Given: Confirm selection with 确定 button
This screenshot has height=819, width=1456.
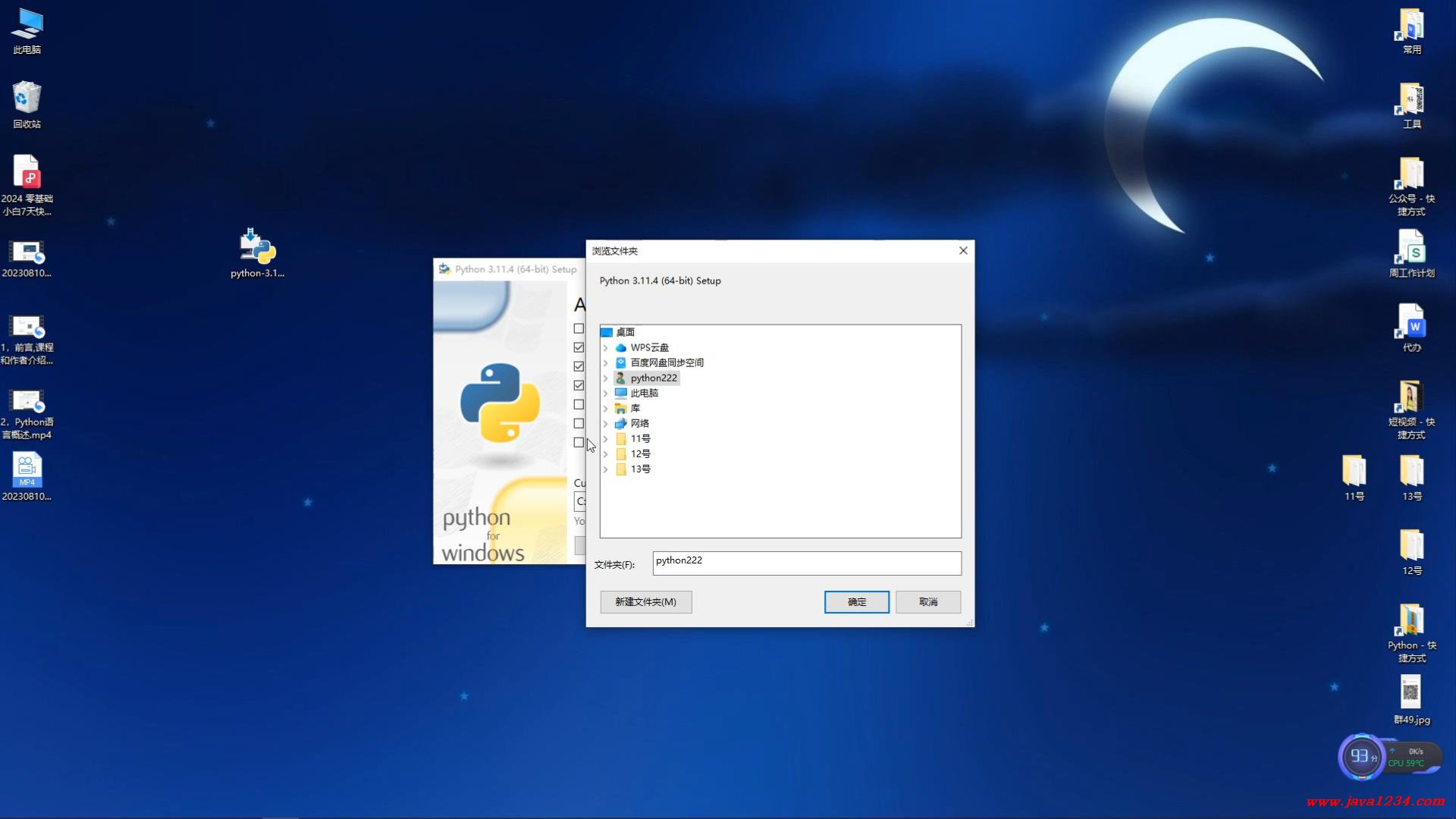Looking at the screenshot, I should tap(857, 601).
